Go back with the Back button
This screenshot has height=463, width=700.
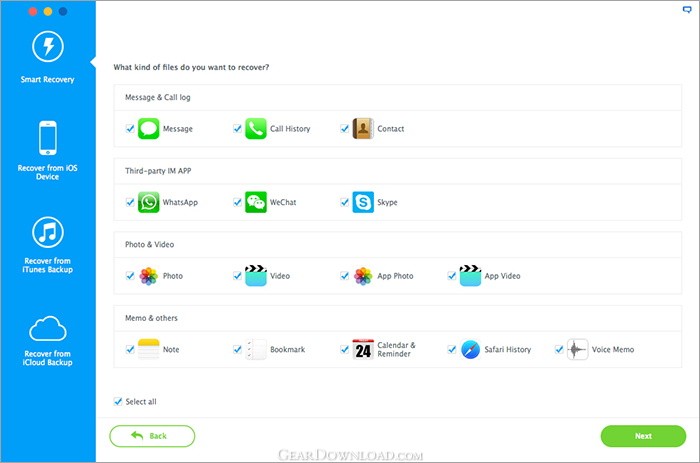[152, 436]
